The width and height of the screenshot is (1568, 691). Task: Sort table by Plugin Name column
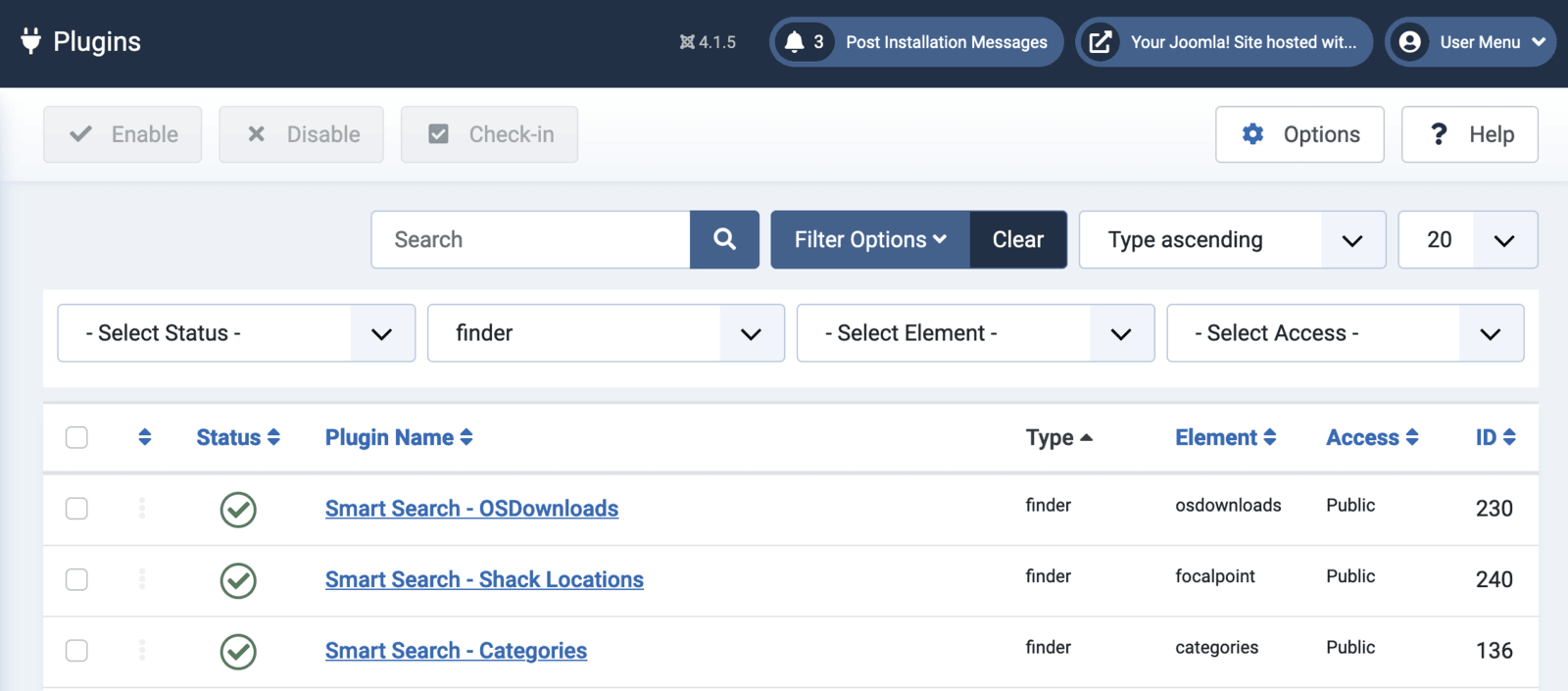tap(399, 437)
